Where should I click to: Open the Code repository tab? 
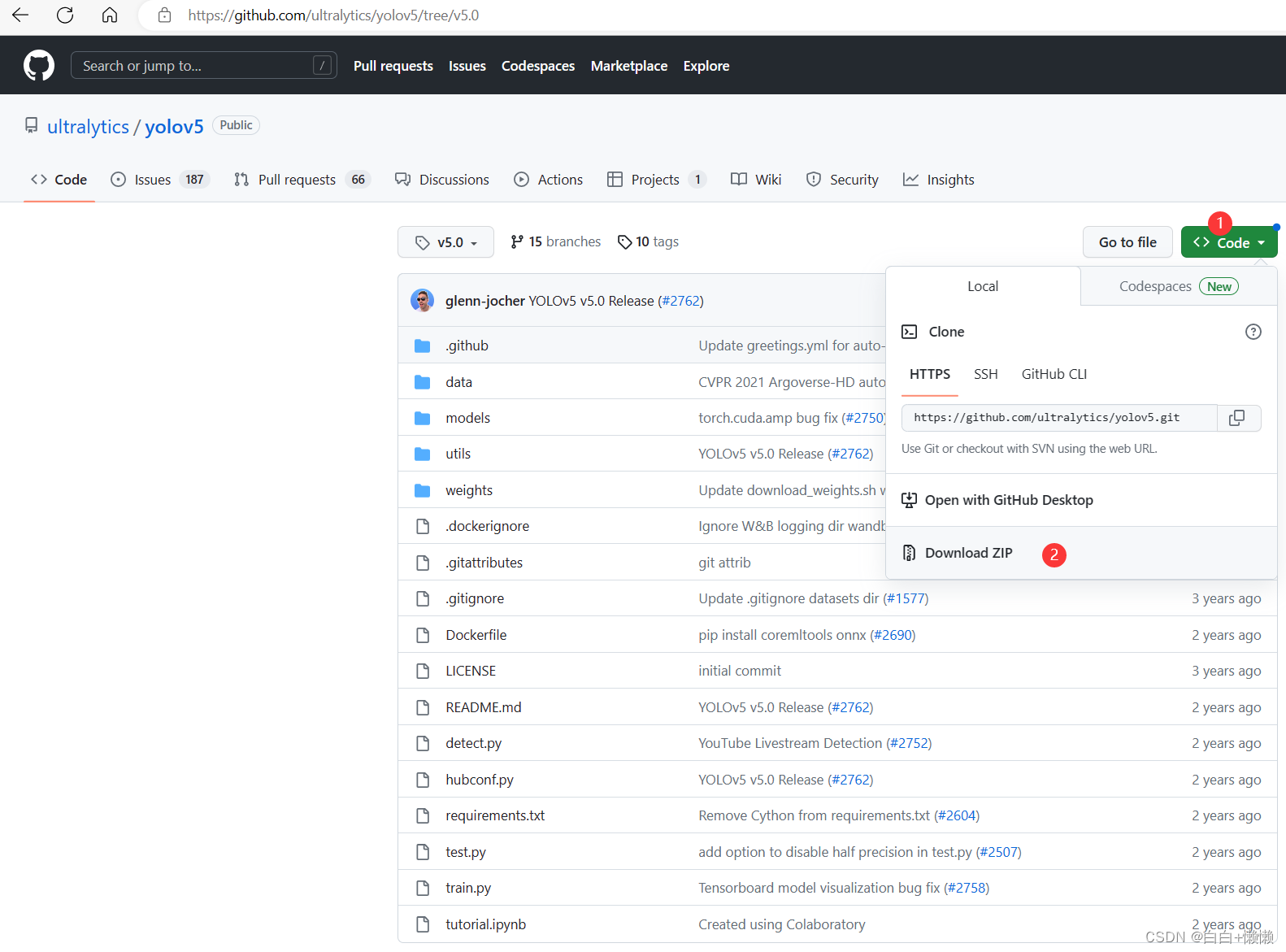[x=59, y=180]
